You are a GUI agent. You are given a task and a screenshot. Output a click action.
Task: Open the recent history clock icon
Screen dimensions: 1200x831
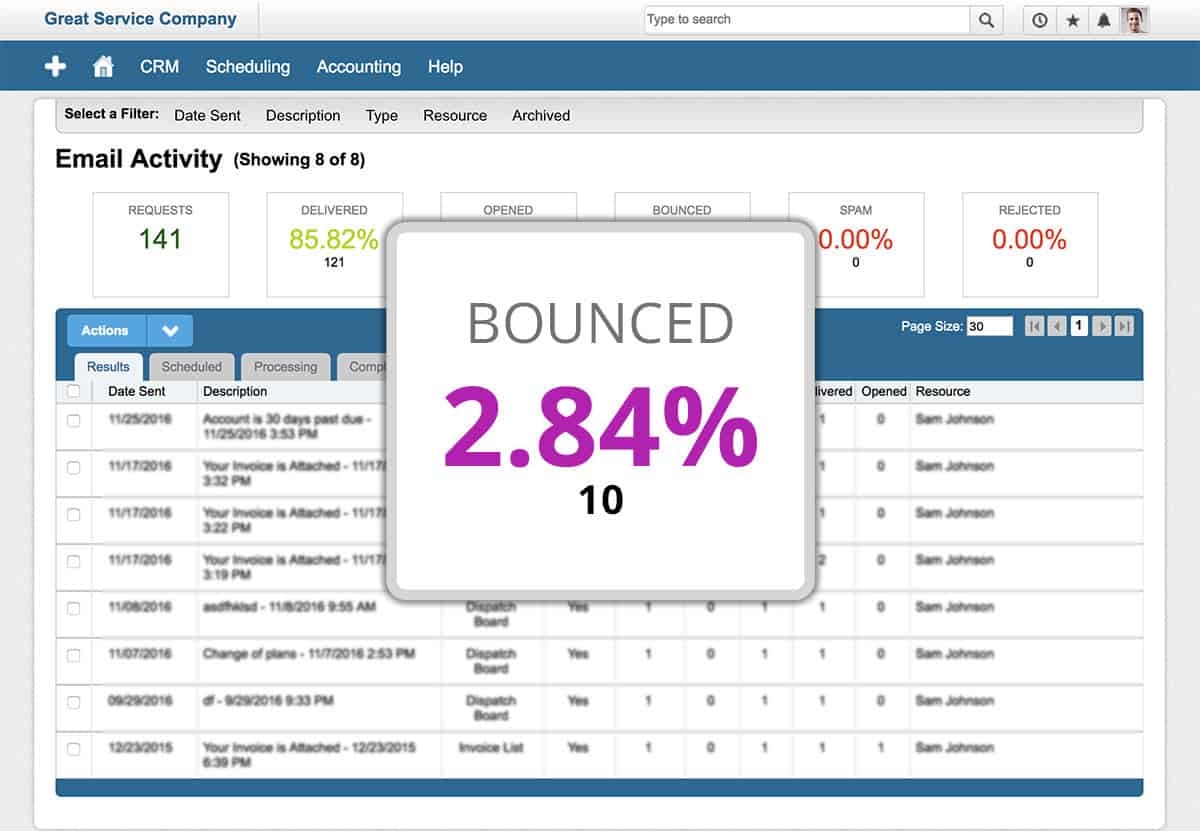1040,20
